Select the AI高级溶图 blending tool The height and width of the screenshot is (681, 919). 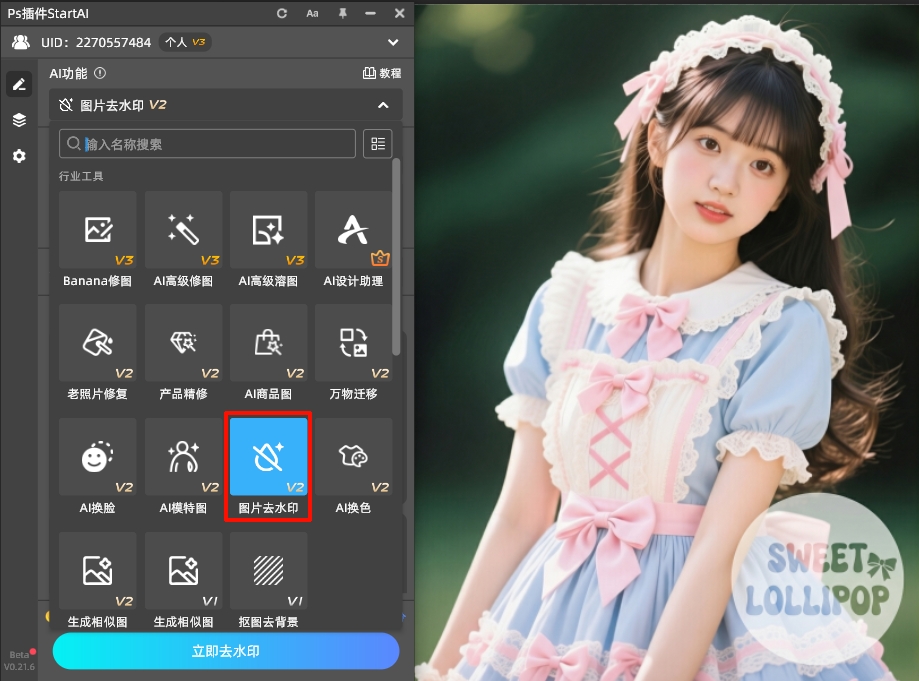click(x=268, y=240)
